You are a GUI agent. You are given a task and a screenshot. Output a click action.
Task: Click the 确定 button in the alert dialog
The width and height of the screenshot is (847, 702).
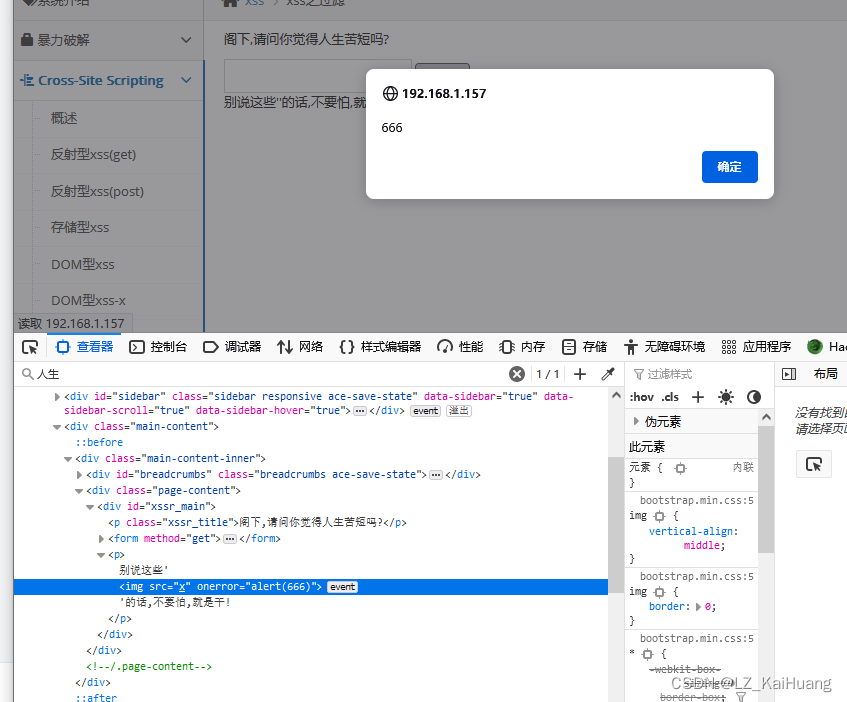pyautogui.click(x=729, y=167)
